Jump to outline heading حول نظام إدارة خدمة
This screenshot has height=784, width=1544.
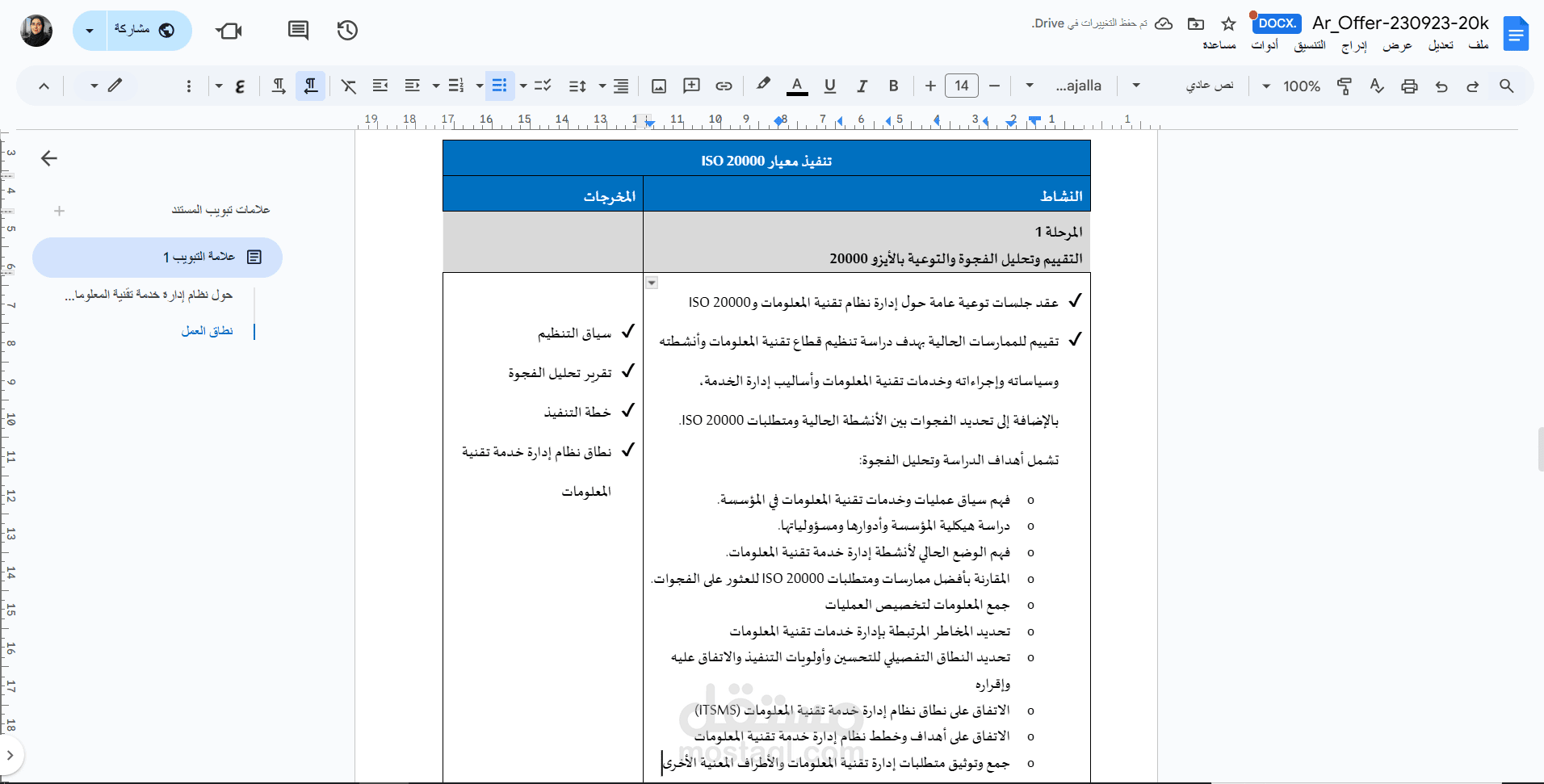149,295
